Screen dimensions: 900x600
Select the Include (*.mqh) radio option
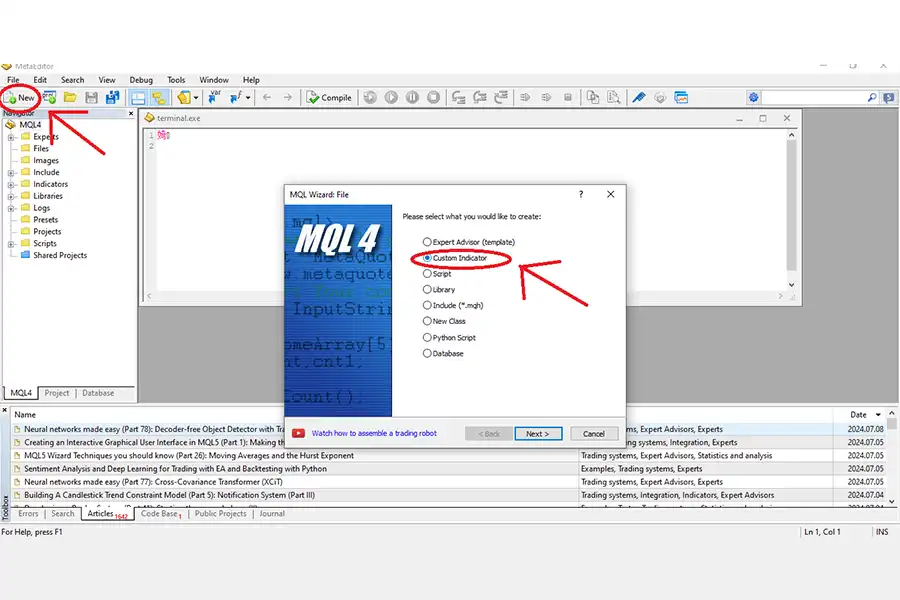coord(427,305)
